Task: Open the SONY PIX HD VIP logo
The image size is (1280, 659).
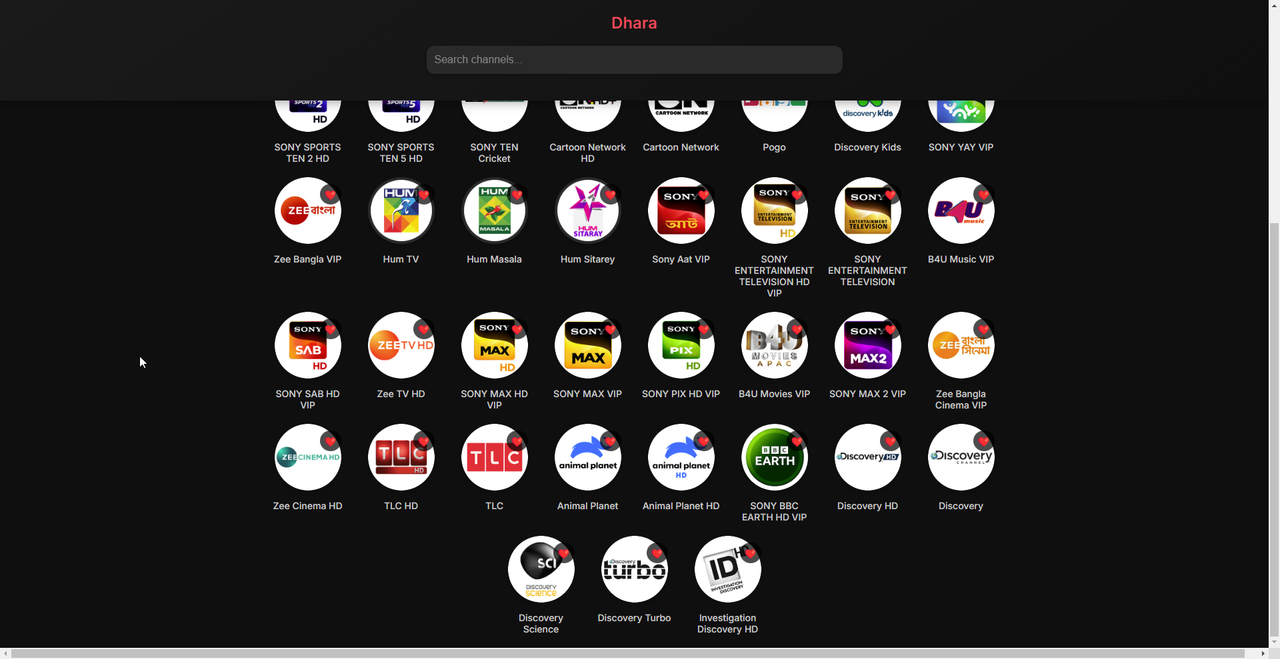Action: [681, 346]
